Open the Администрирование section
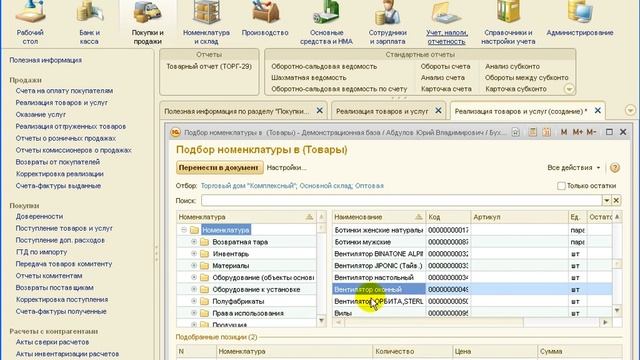This screenshot has height=360, width=640. coord(580,18)
